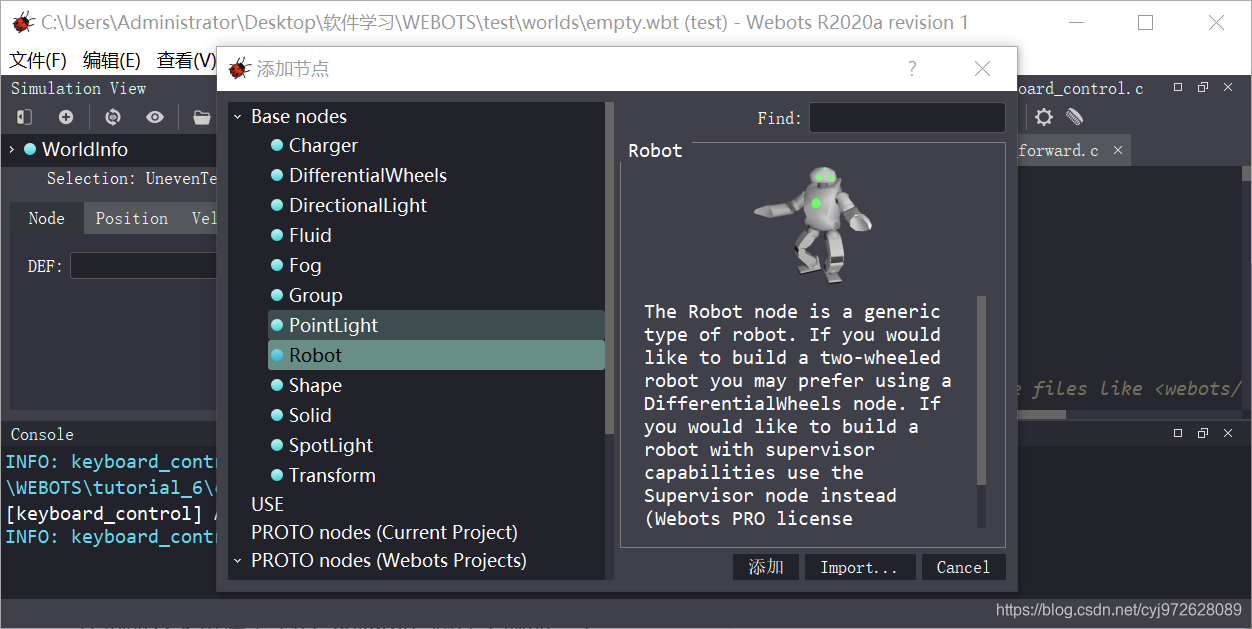Image resolution: width=1252 pixels, height=629 pixels.
Task: Open the 查看(V) menu
Action: click(186, 61)
